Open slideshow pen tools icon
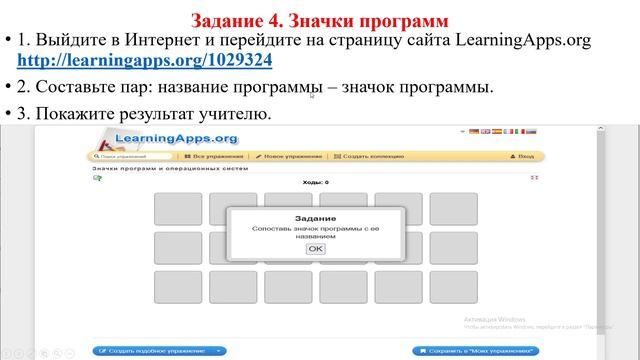The image size is (640, 360). (x=32, y=354)
